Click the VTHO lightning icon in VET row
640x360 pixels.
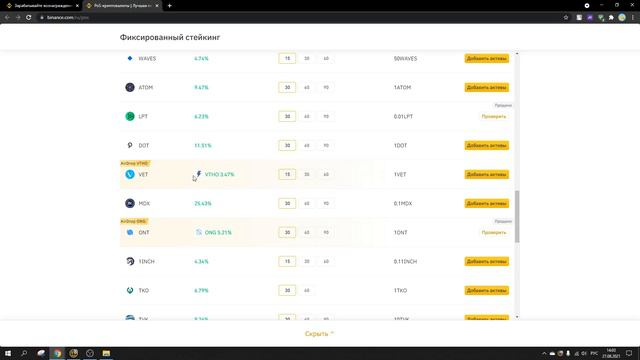[199, 174]
